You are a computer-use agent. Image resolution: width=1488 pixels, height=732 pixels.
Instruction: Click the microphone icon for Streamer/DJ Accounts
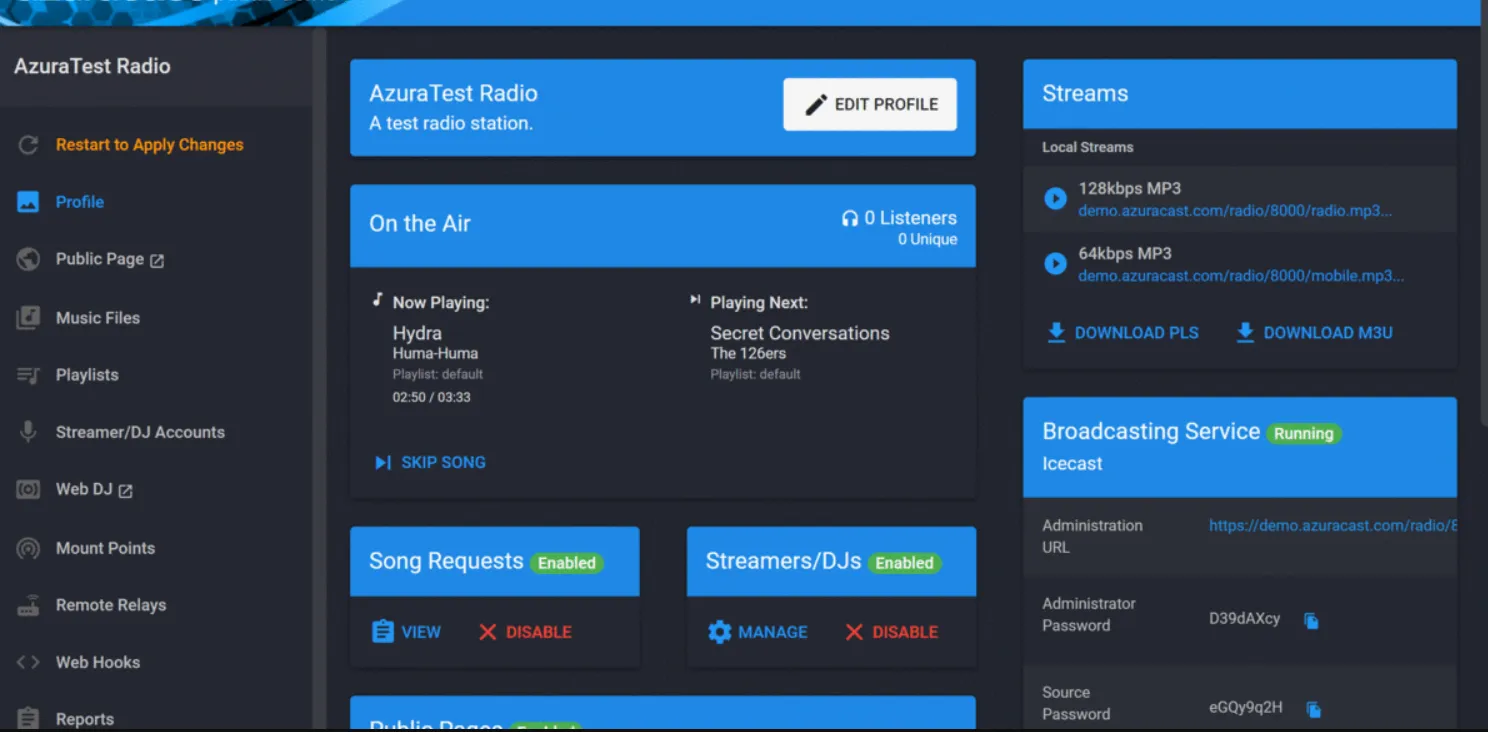28,432
